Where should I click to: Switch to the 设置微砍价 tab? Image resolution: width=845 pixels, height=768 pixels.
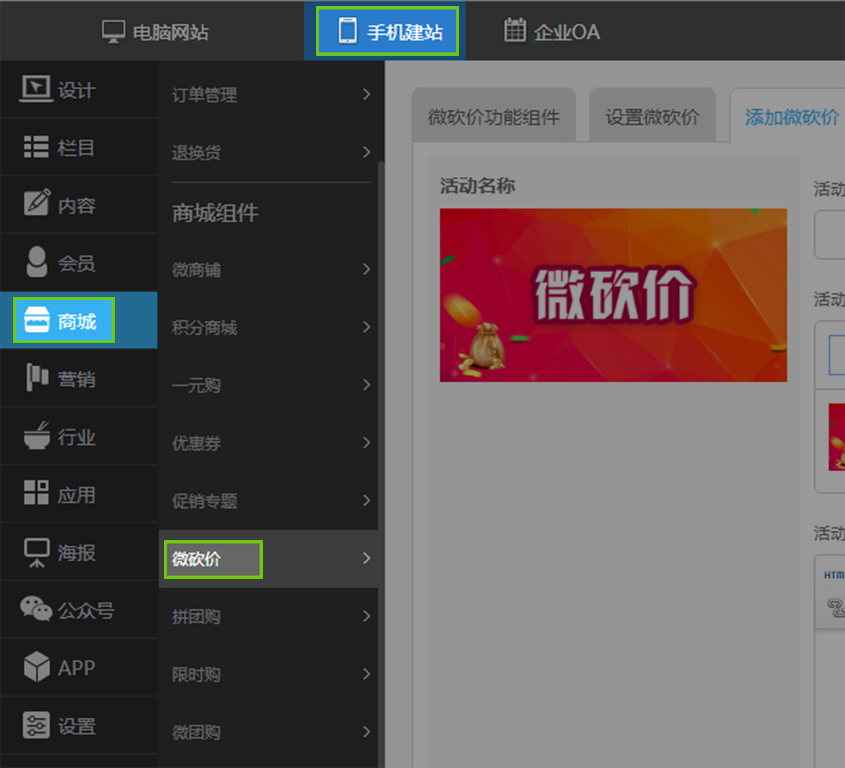(652, 117)
